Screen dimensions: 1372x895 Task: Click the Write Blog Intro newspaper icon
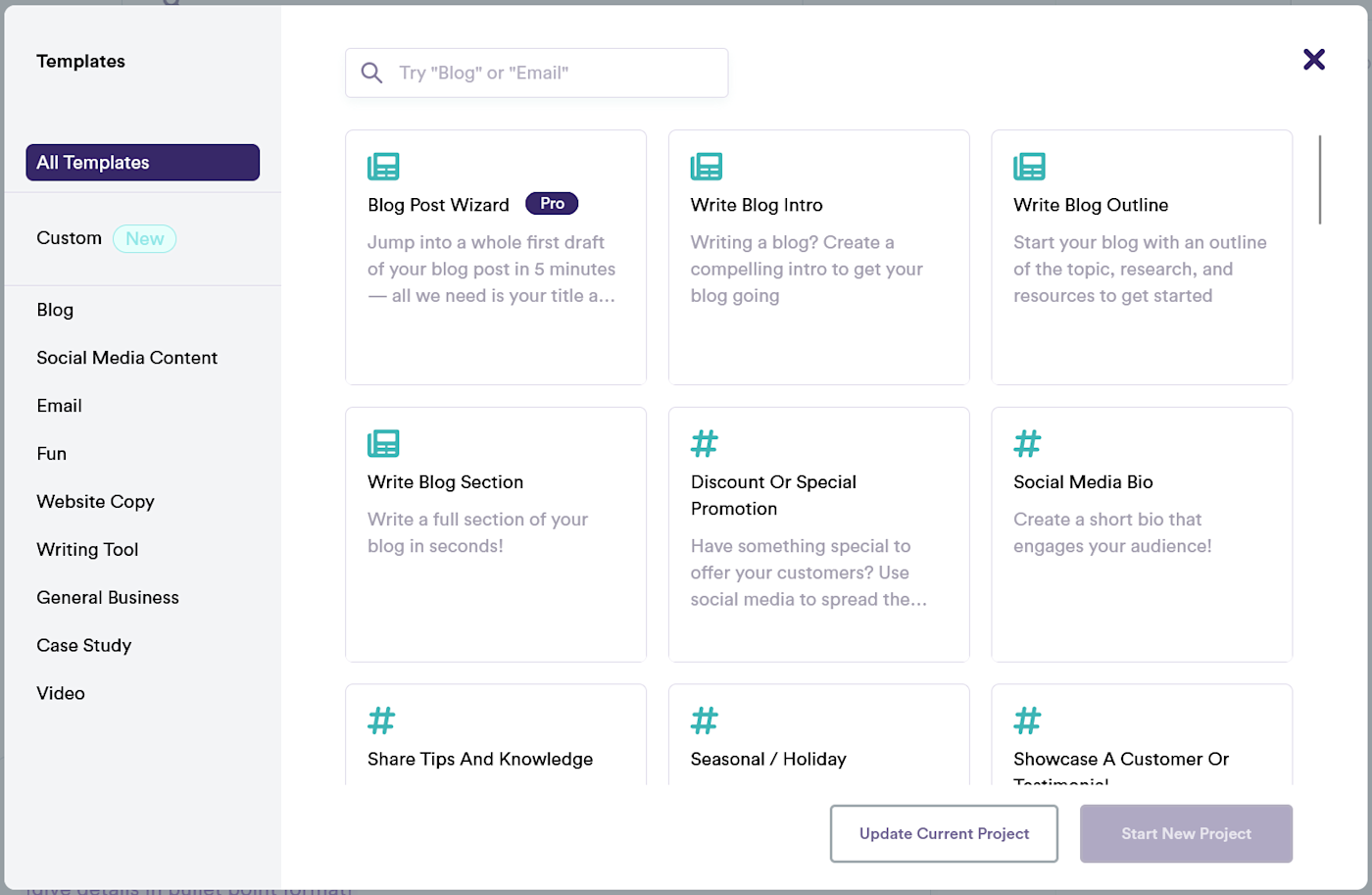click(x=707, y=167)
